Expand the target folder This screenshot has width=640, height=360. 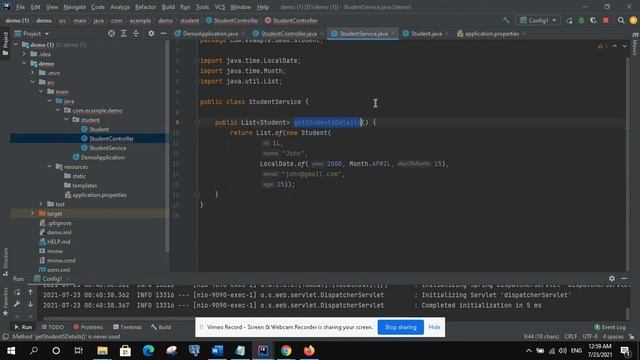coord(32,213)
